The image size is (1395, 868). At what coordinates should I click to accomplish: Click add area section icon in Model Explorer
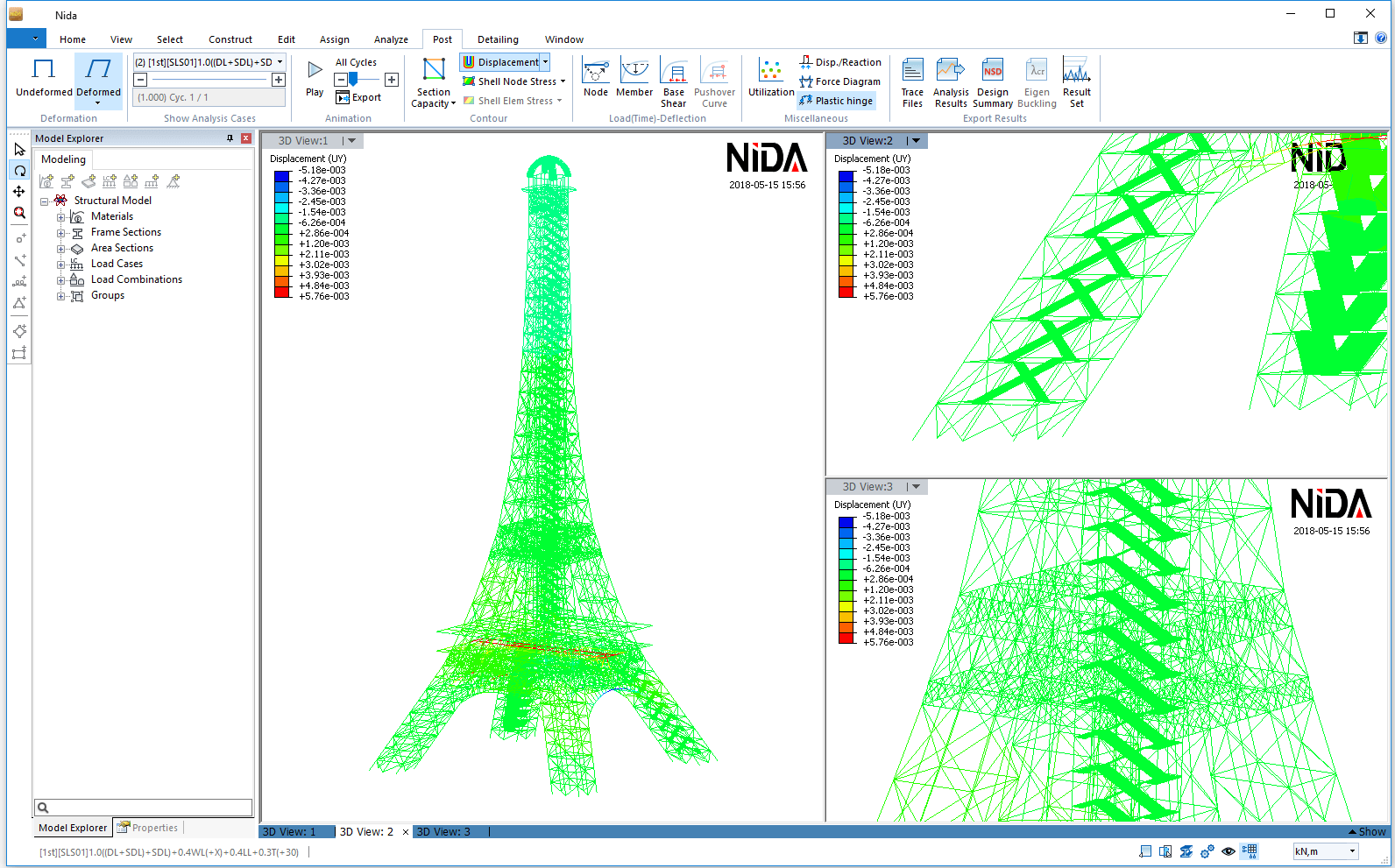pos(89,181)
